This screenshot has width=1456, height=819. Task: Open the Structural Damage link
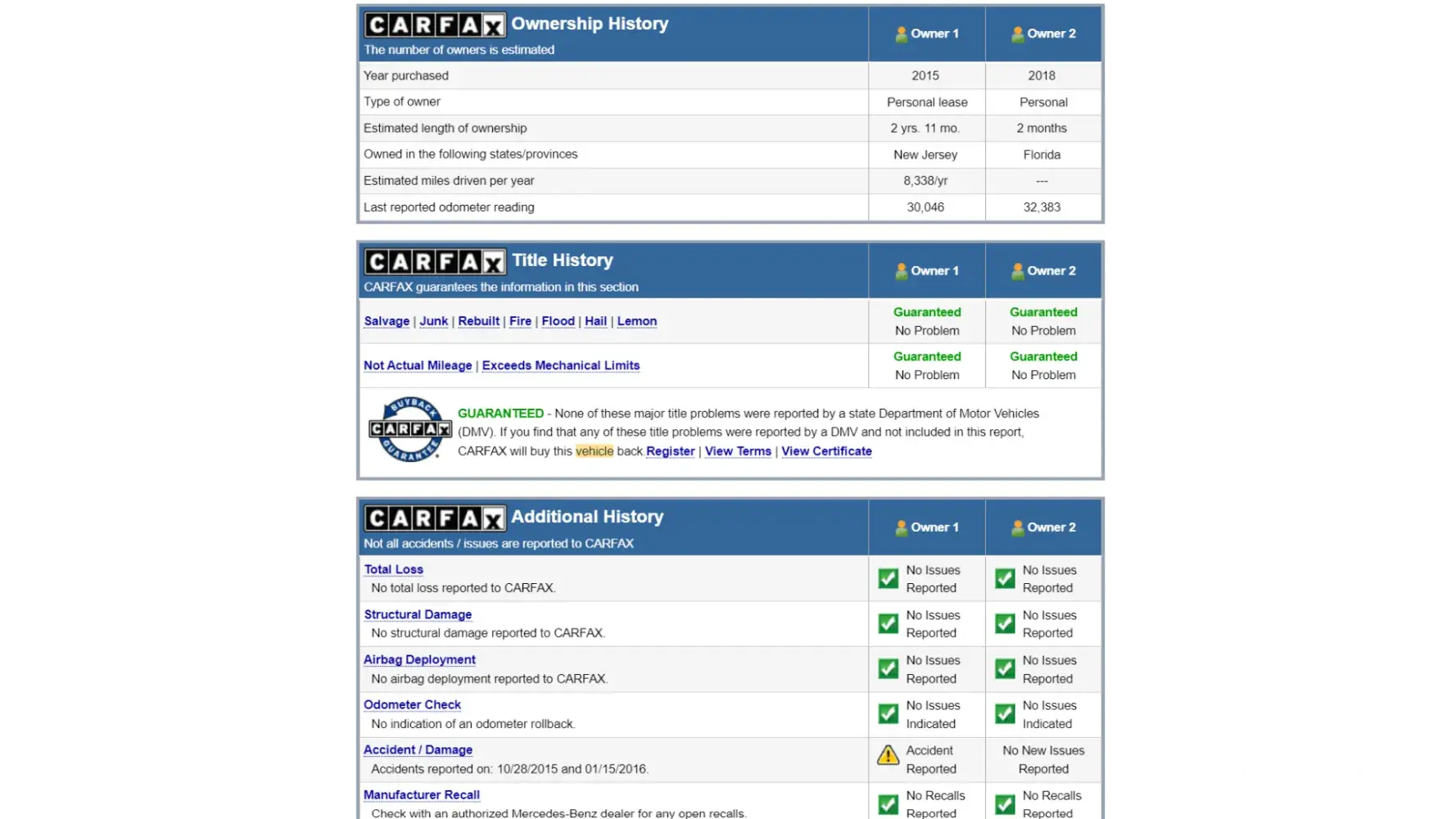(418, 614)
